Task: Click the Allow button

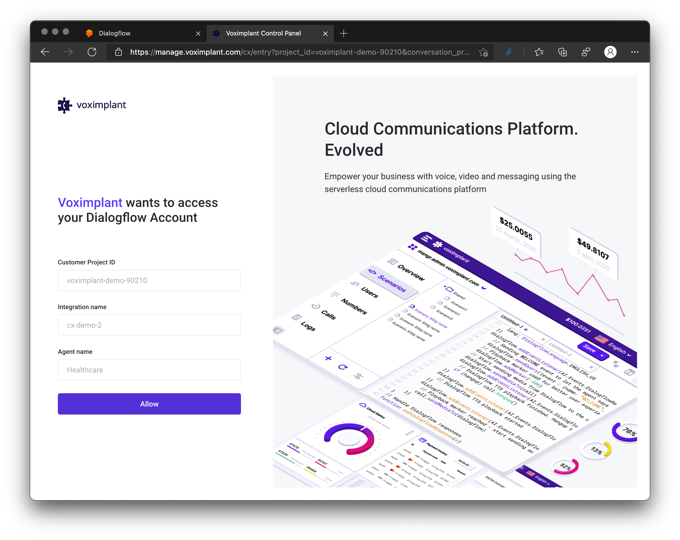Action: (149, 404)
